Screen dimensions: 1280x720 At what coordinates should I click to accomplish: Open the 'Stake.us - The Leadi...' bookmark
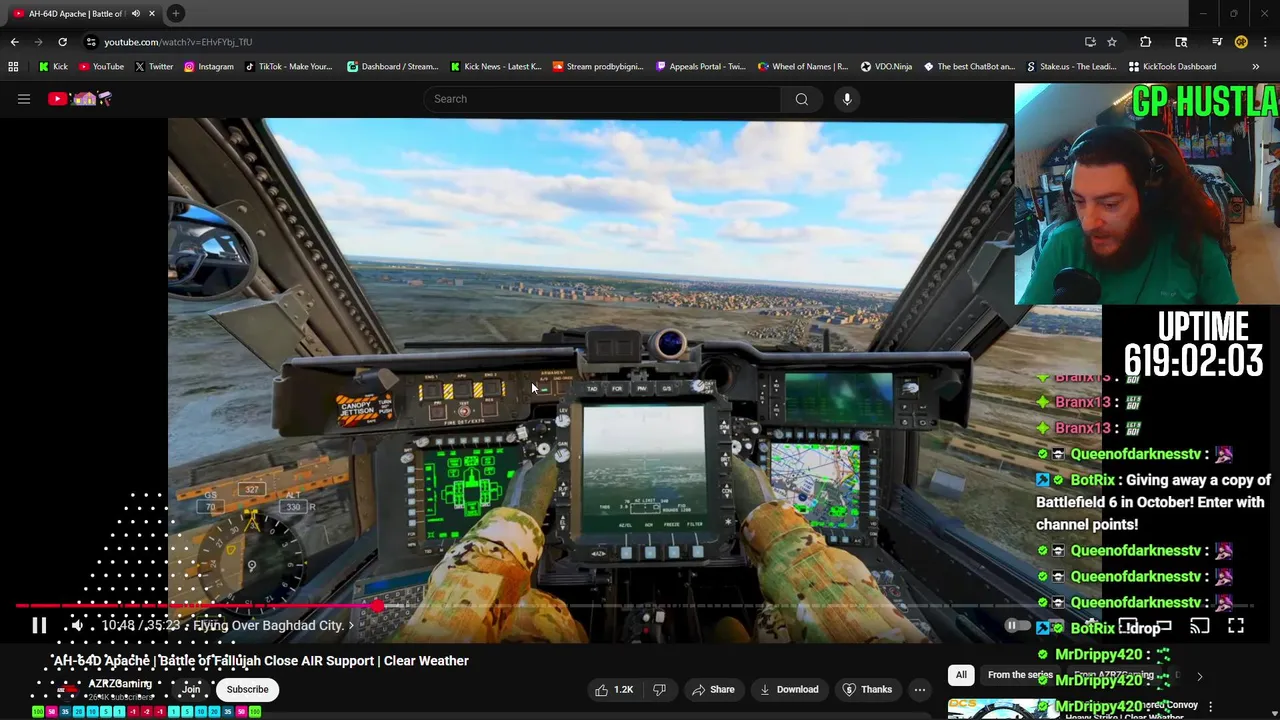coord(1071,67)
